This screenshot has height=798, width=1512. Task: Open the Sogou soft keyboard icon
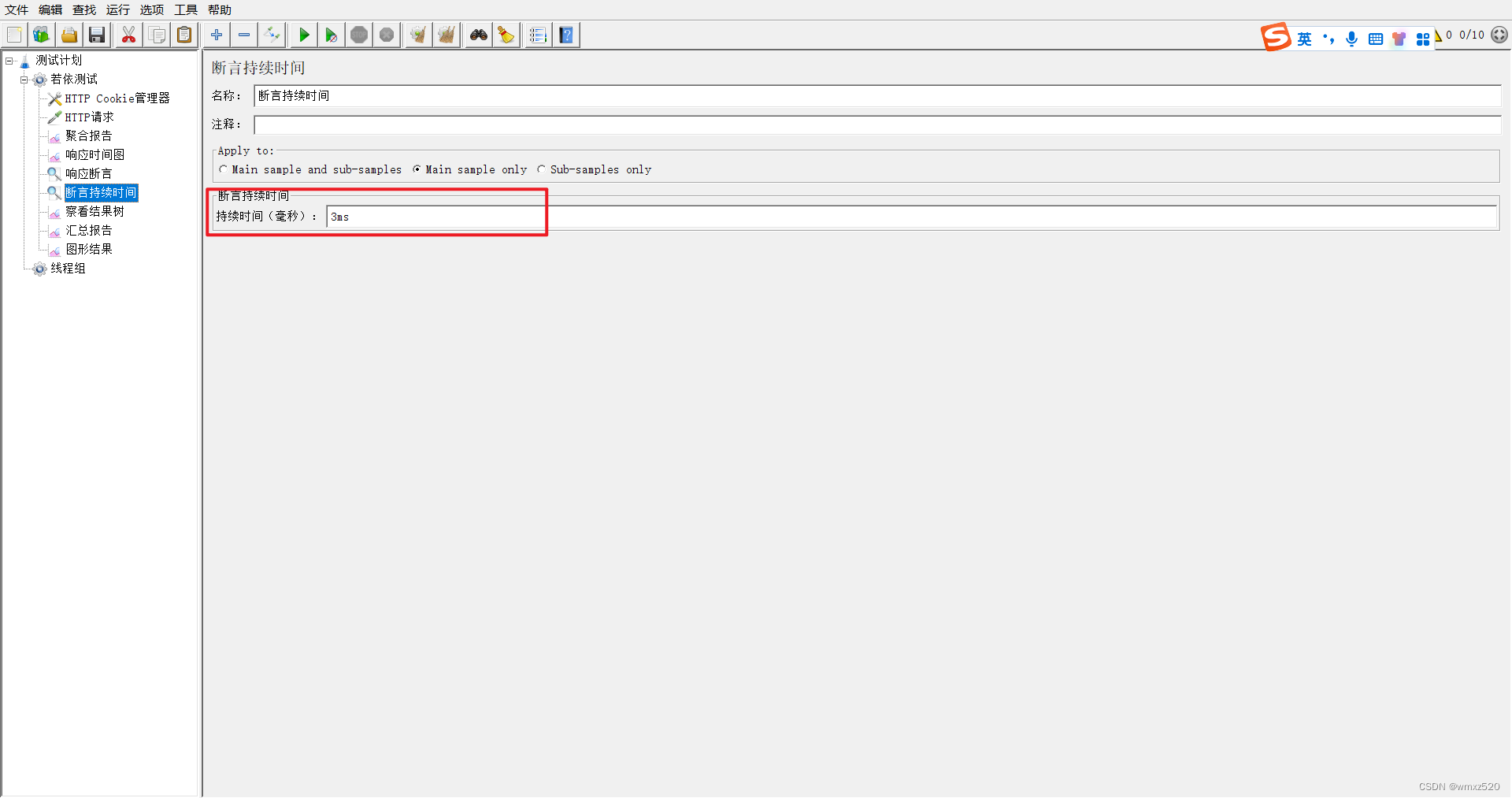1376,39
